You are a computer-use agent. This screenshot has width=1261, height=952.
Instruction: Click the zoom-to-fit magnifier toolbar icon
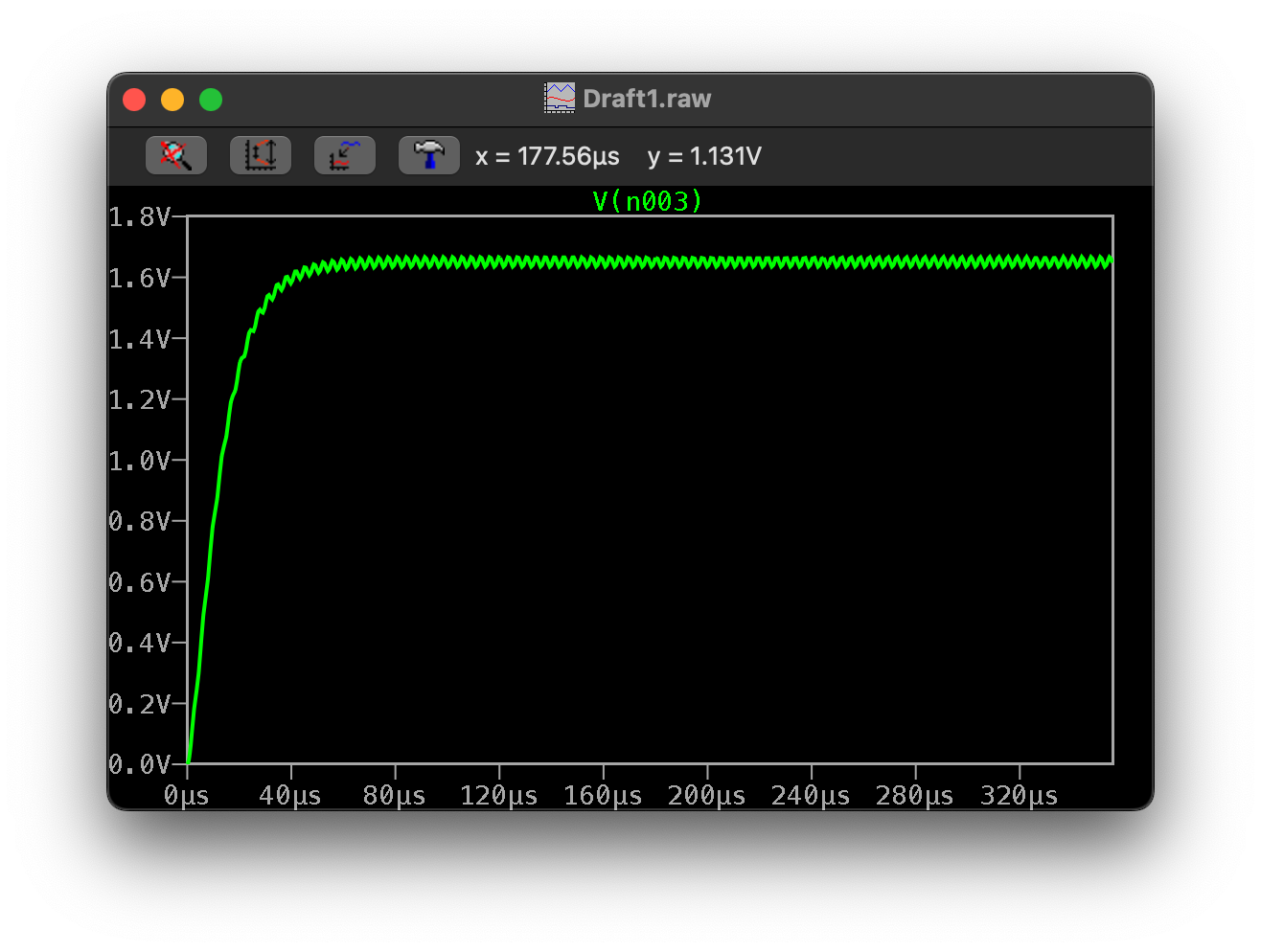click(x=176, y=155)
